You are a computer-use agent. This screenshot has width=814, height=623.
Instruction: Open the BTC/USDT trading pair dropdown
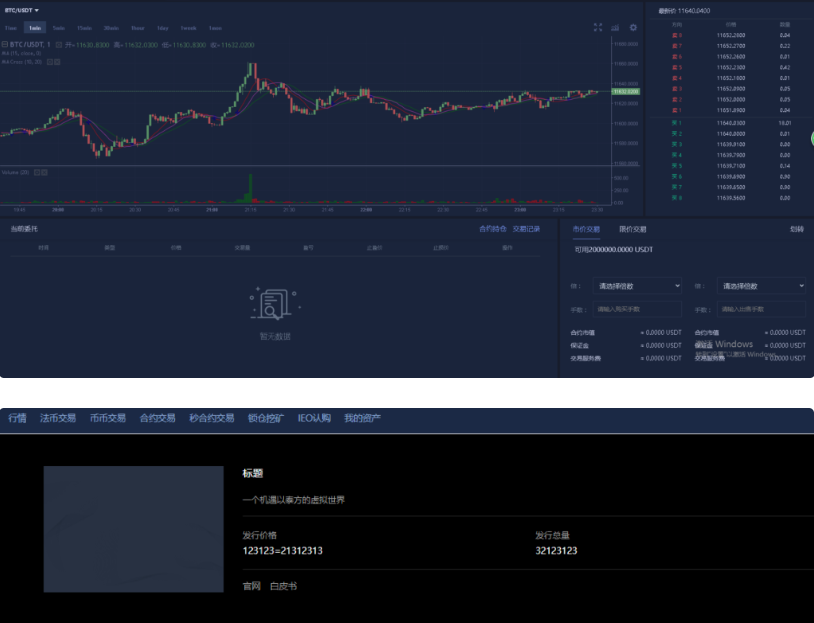(22, 10)
